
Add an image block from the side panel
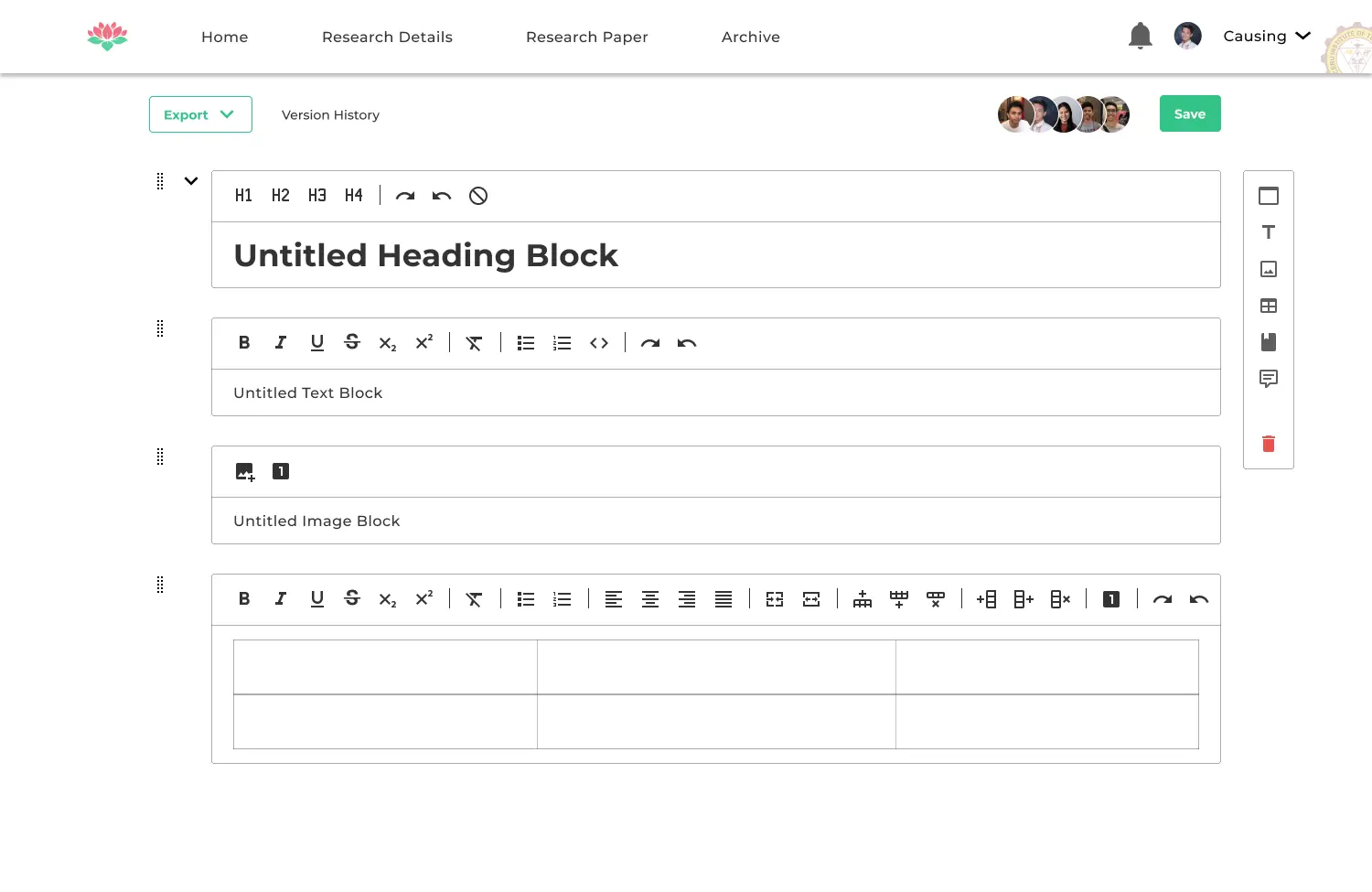coord(1269,269)
